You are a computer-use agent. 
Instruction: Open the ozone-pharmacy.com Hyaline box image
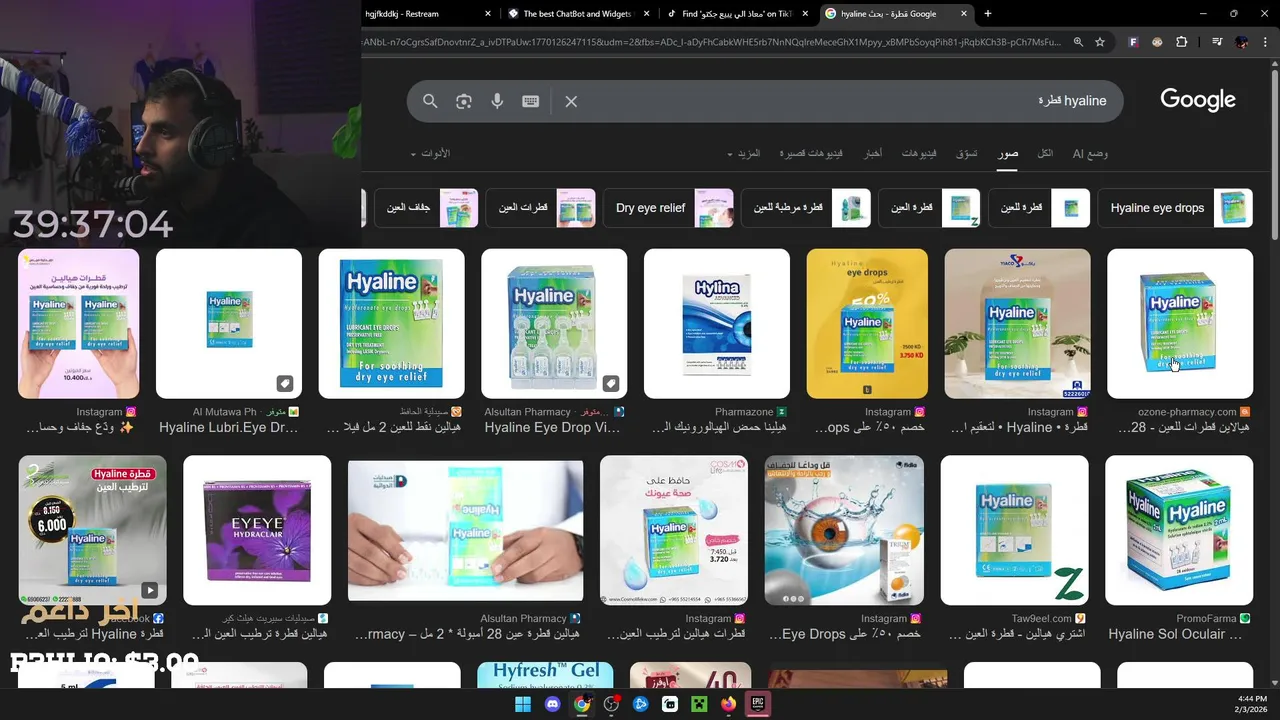(1180, 323)
